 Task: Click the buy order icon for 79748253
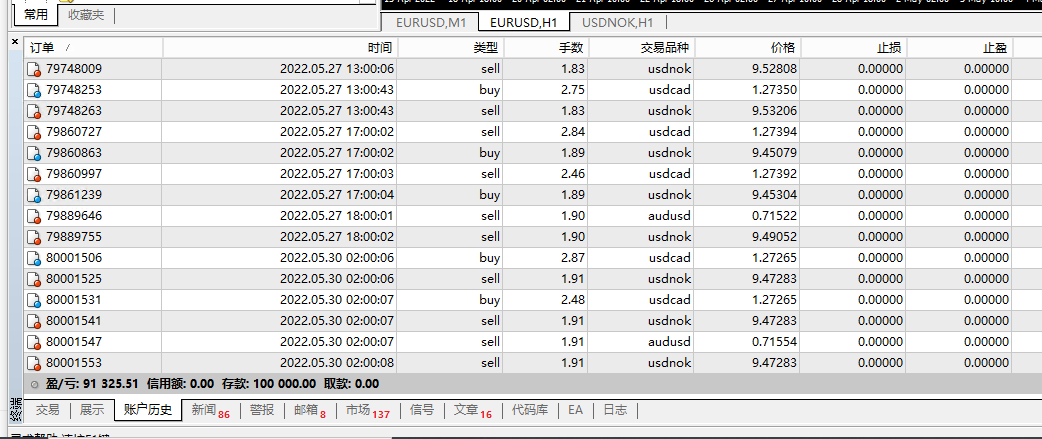[x=34, y=90]
